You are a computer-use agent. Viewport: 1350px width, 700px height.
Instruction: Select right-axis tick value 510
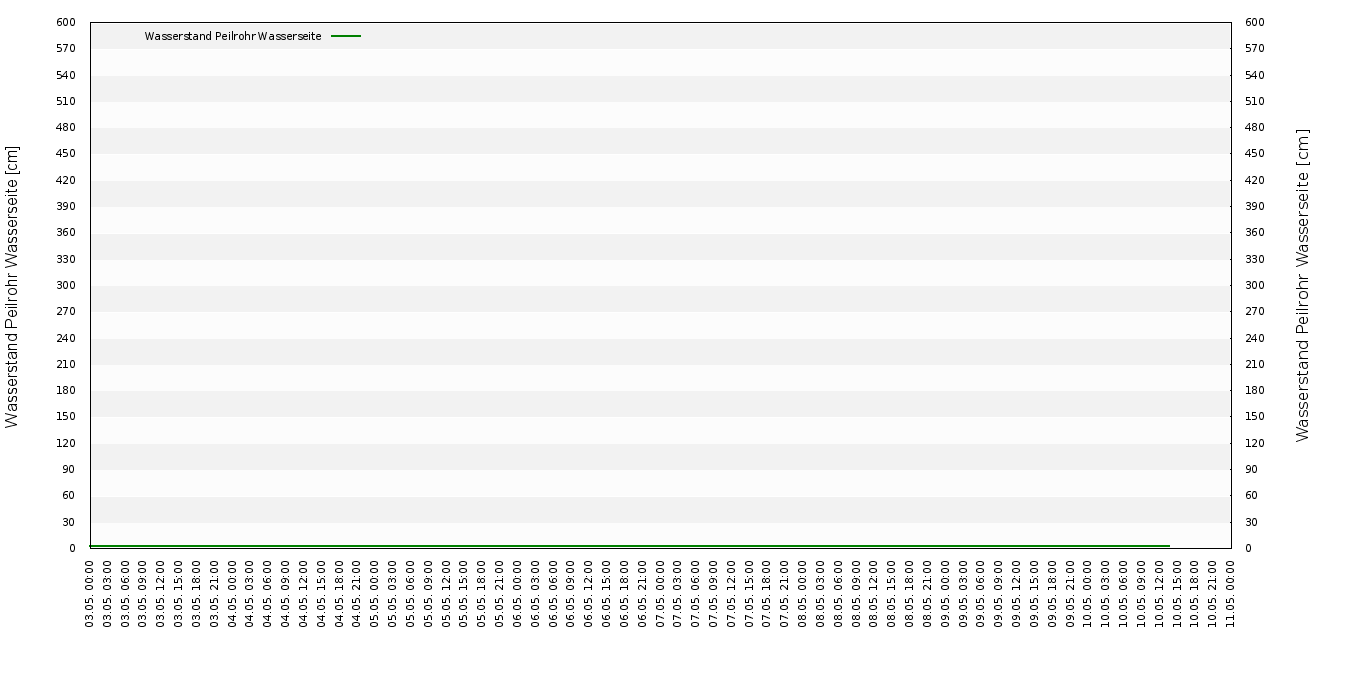[x=1254, y=101]
